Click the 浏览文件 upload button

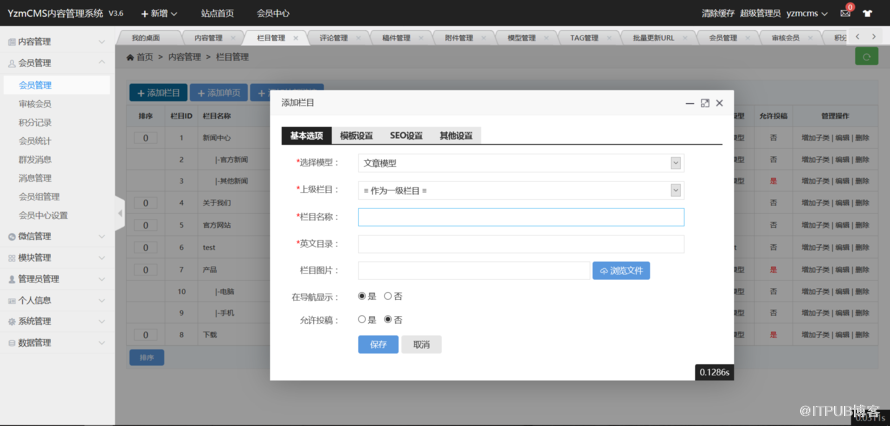tap(621, 271)
